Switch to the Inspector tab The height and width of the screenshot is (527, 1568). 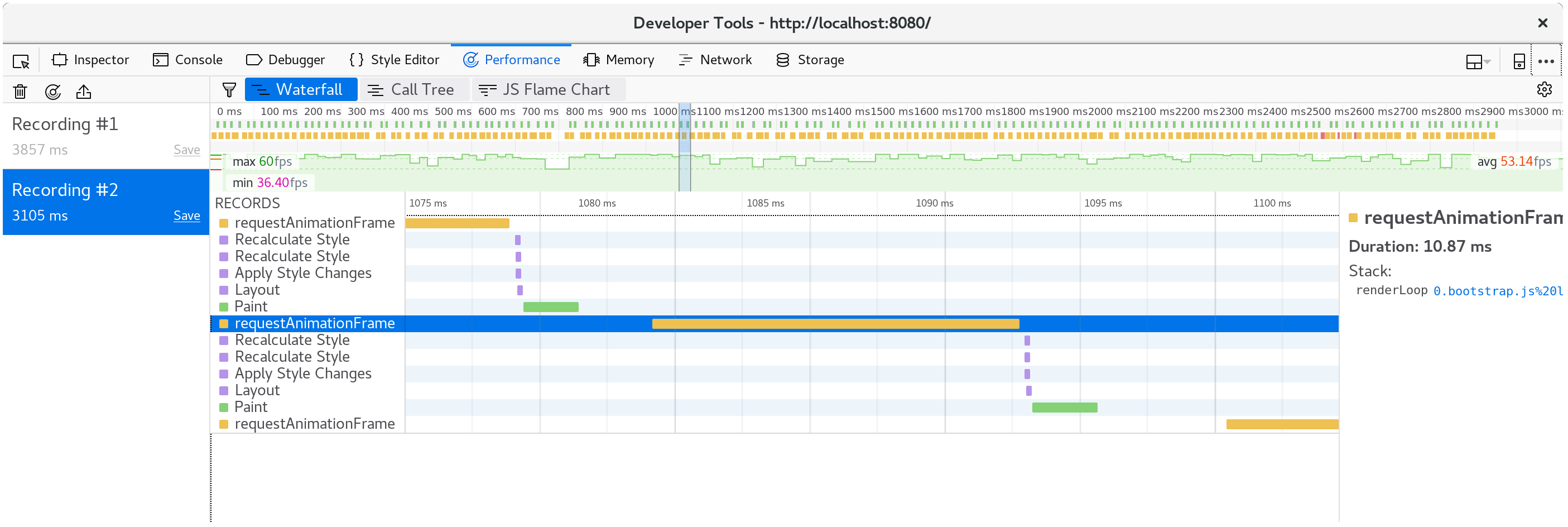91,59
